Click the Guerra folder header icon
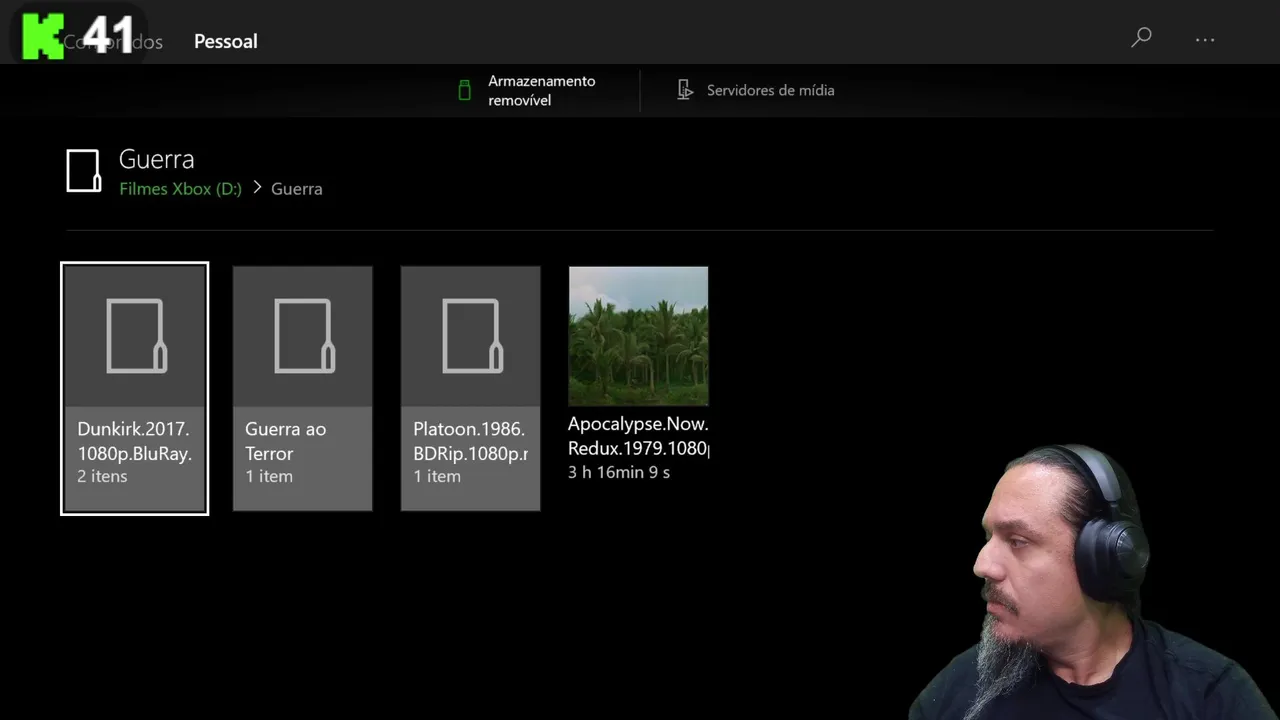 point(84,171)
